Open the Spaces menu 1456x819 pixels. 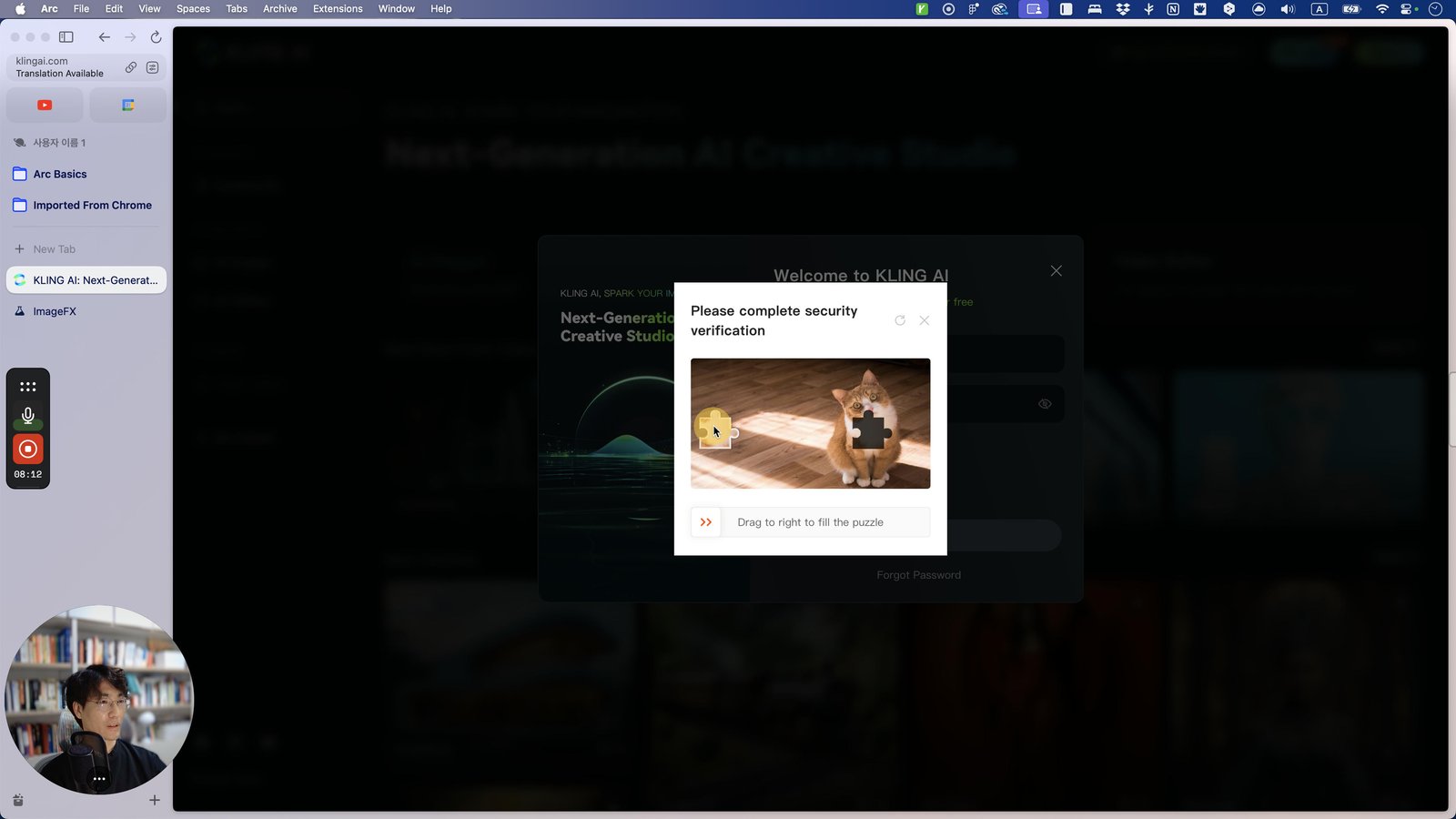(x=193, y=9)
